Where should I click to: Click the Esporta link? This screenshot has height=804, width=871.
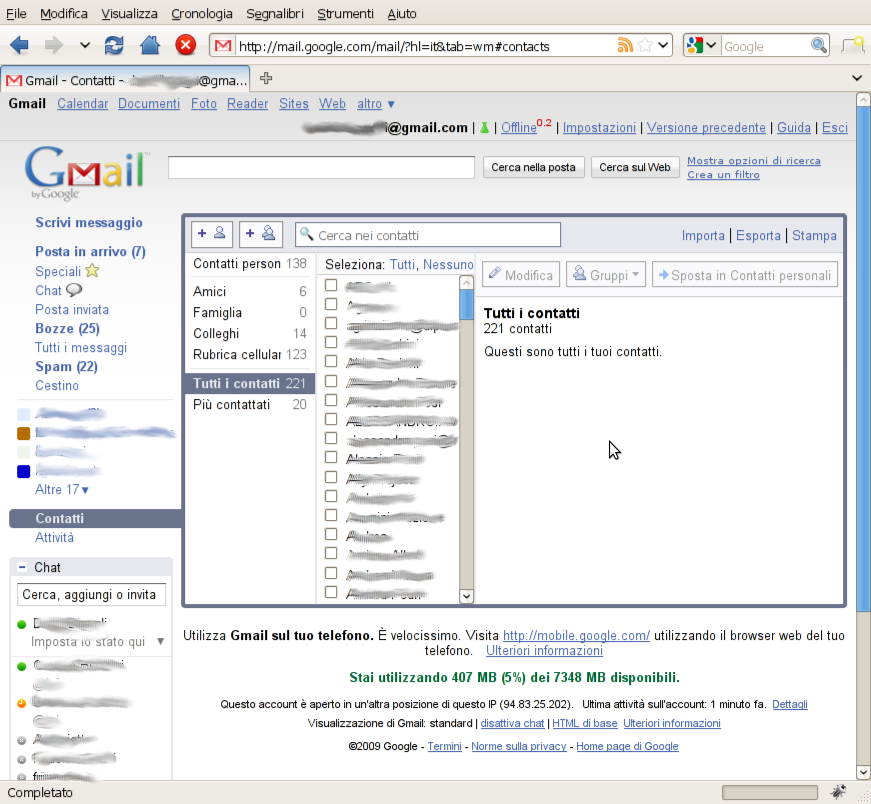[758, 236]
